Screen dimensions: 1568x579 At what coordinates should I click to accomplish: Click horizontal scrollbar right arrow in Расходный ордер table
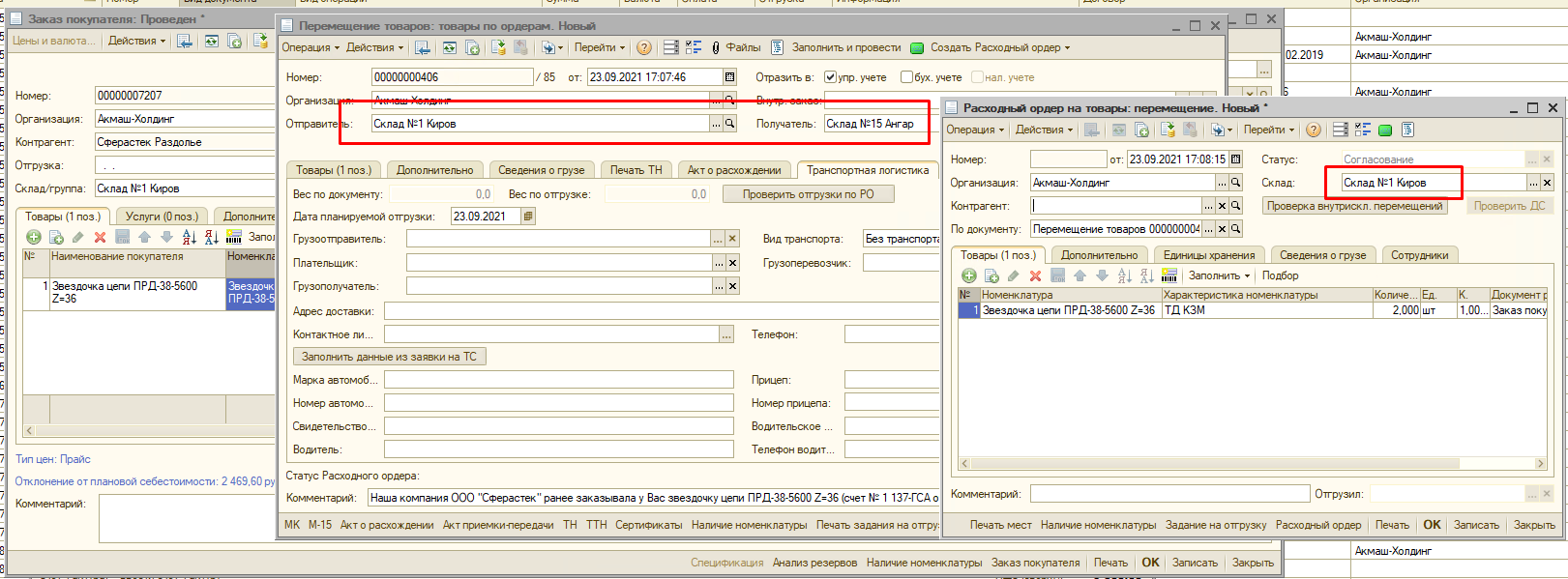1540,464
